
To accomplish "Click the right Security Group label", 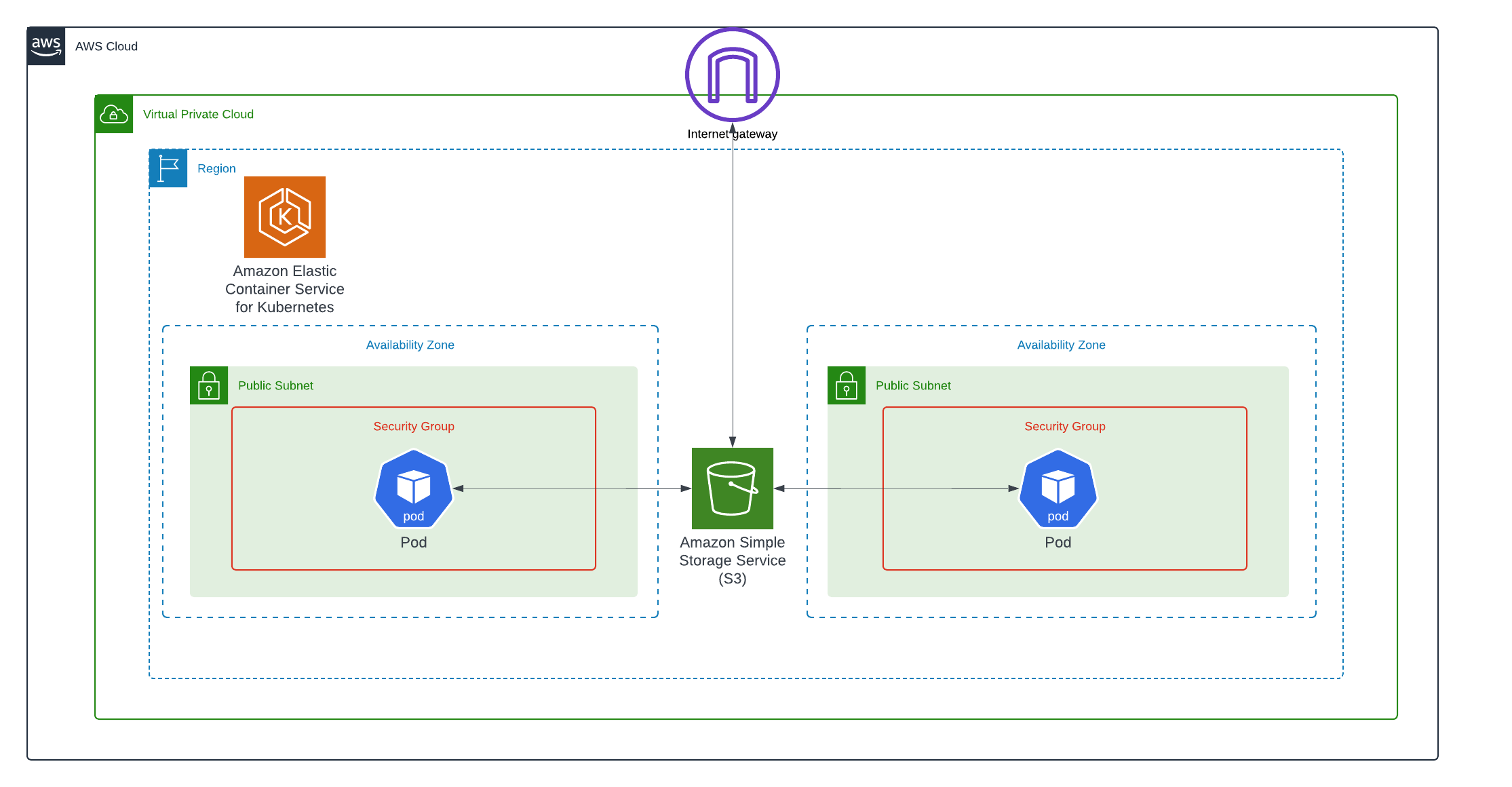I will tap(1065, 426).
